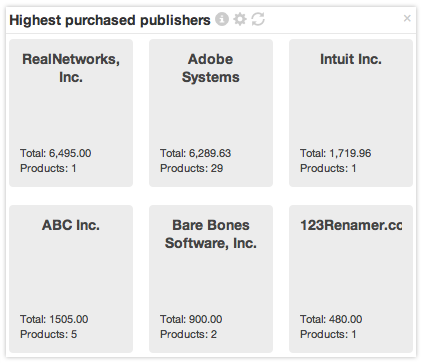The width and height of the screenshot is (421, 363).
Task: Click Products: 5 on the ABC Inc. card
Action: pyautogui.click(x=49, y=334)
